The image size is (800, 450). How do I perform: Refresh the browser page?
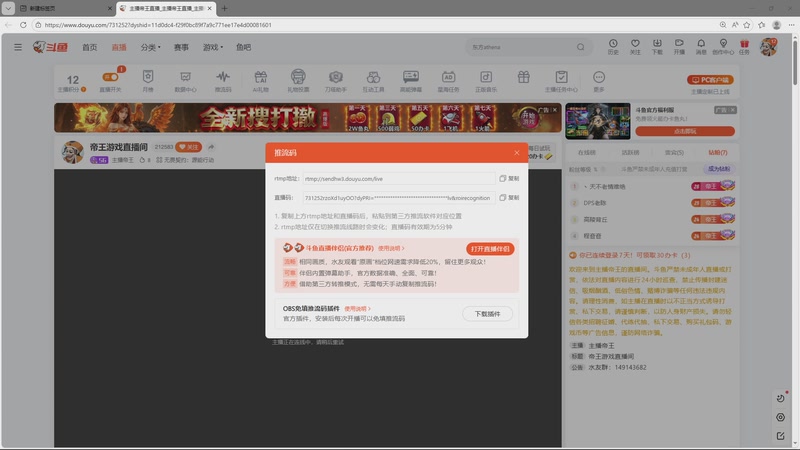point(23,24)
